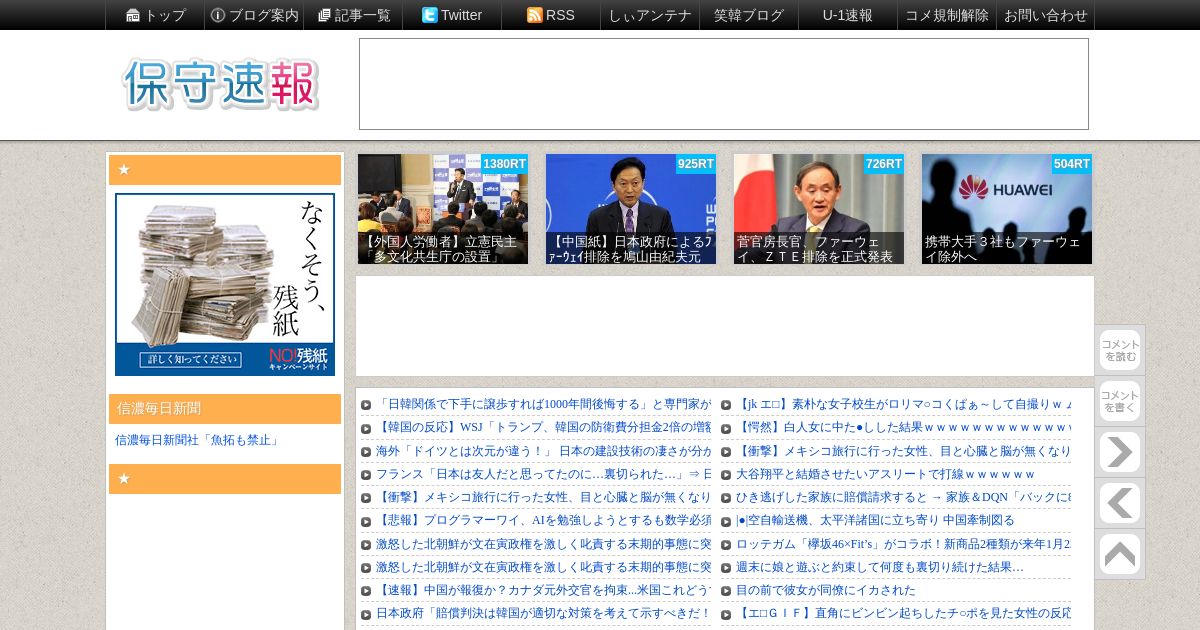Viewport: 1200px width, 630px height.
Task: Open 記事一覧 article list menu
Action: [353, 15]
